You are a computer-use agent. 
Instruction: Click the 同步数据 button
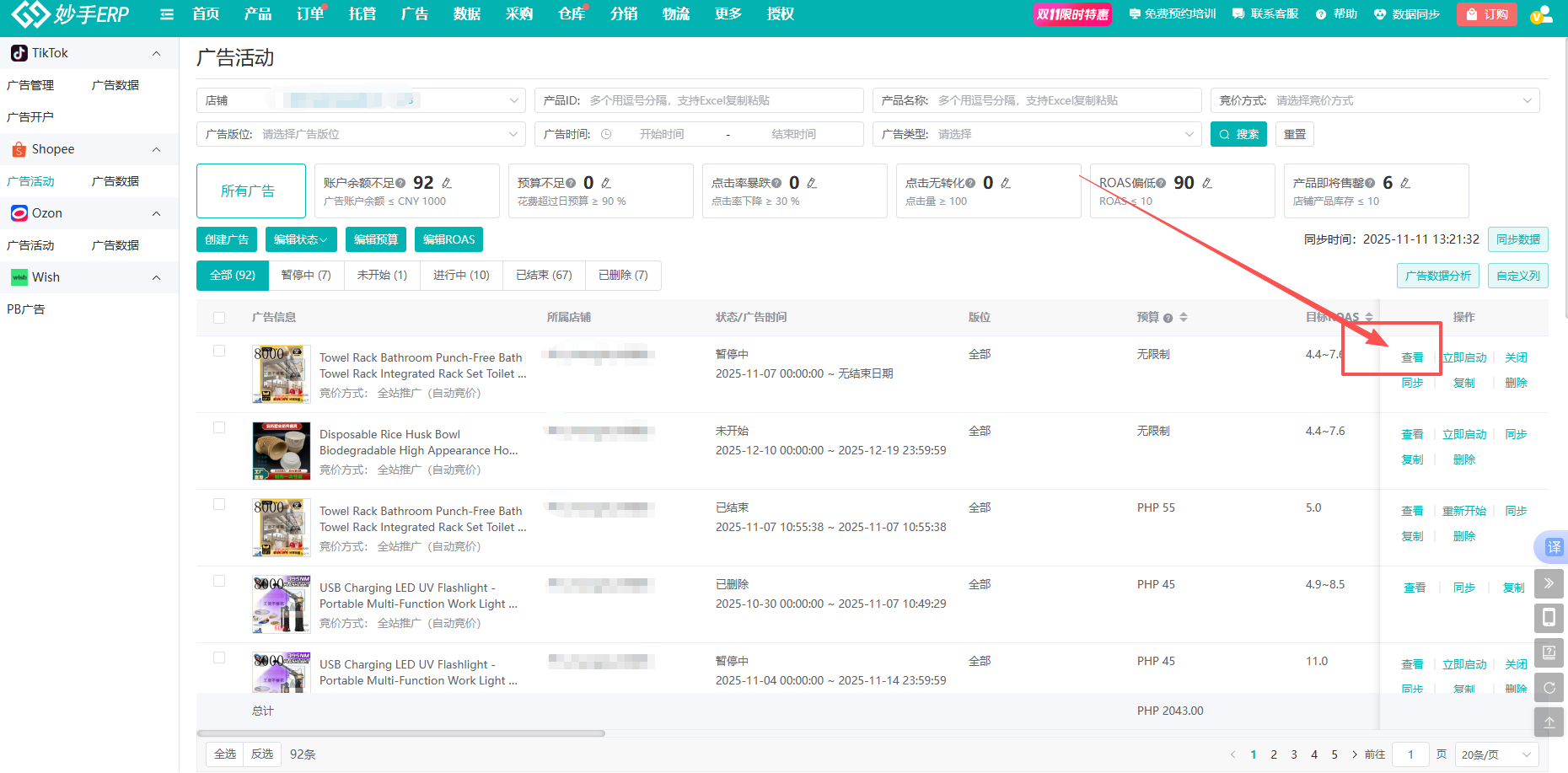(x=1517, y=239)
